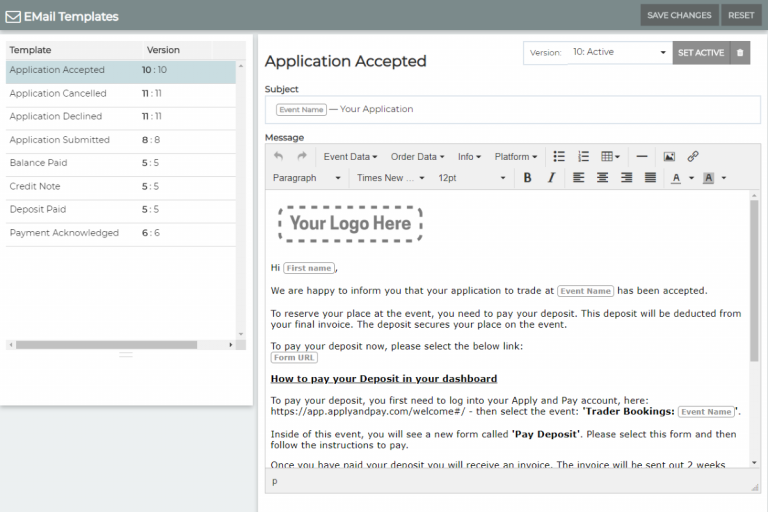This screenshot has height=512, width=768.
Task: Click the insert image icon
Action: point(669,157)
